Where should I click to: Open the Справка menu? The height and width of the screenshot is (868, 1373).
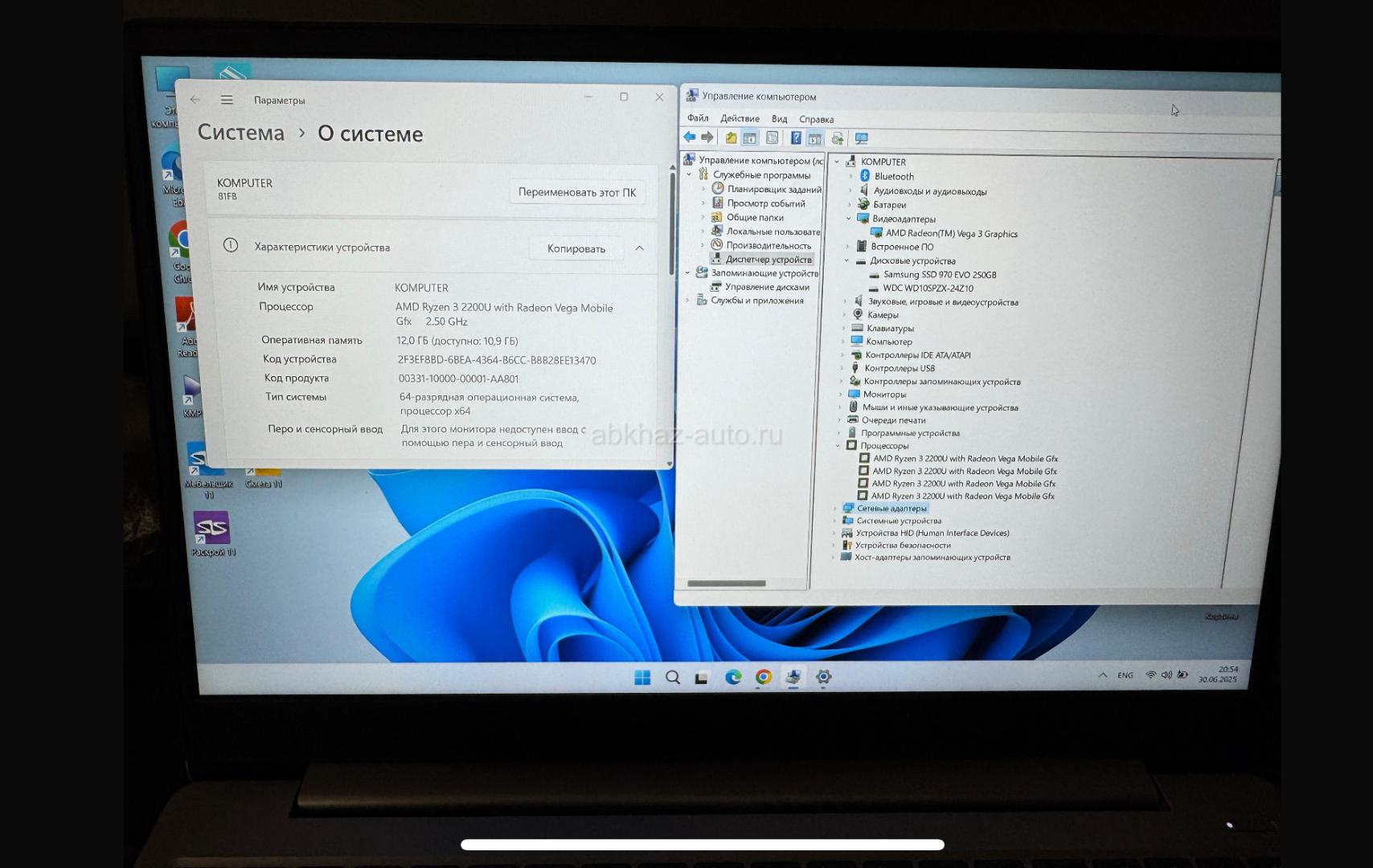tap(816, 120)
